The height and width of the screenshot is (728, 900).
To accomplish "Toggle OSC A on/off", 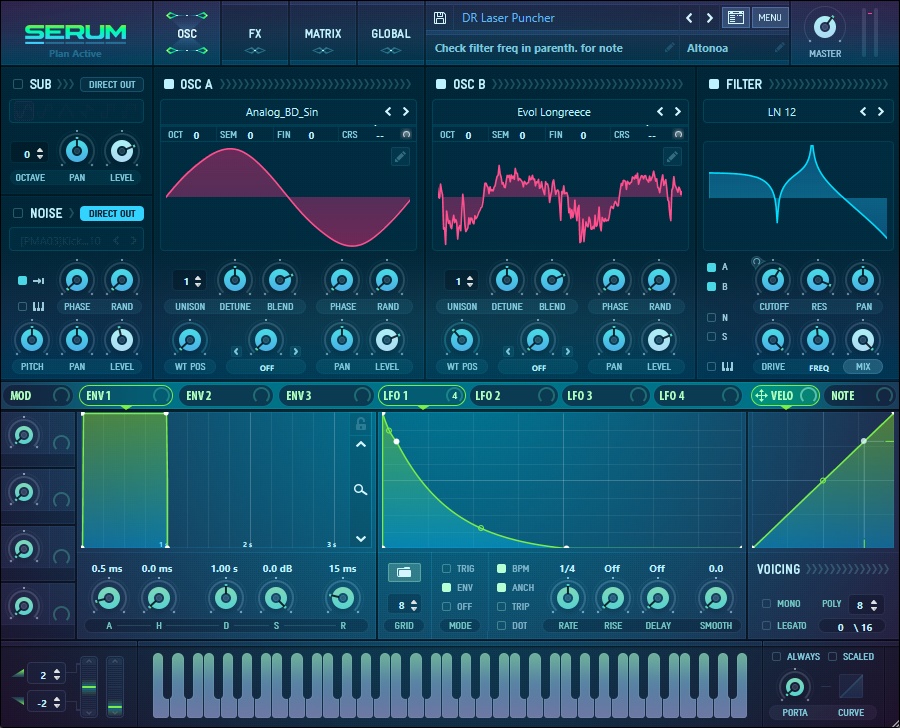I will point(169,84).
